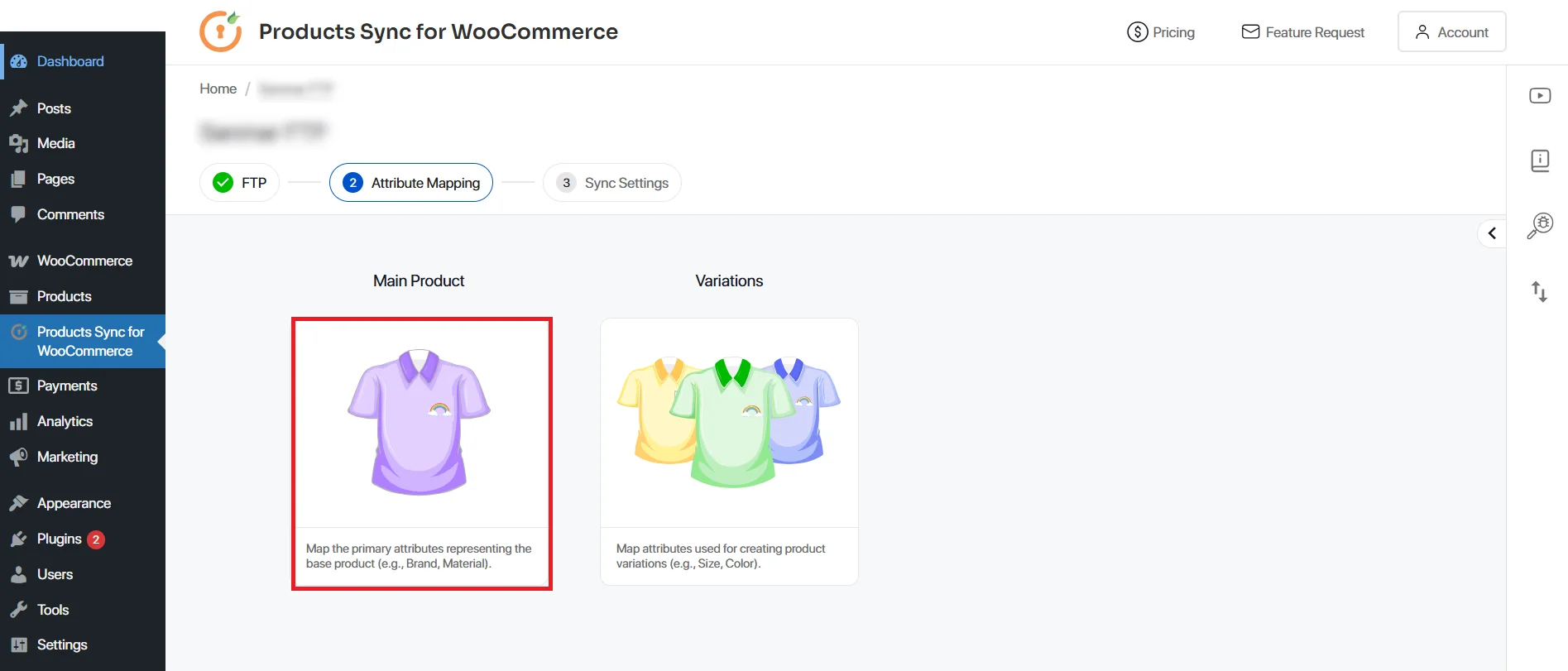
Task: Click the Products archive icon
Action: pos(18,296)
